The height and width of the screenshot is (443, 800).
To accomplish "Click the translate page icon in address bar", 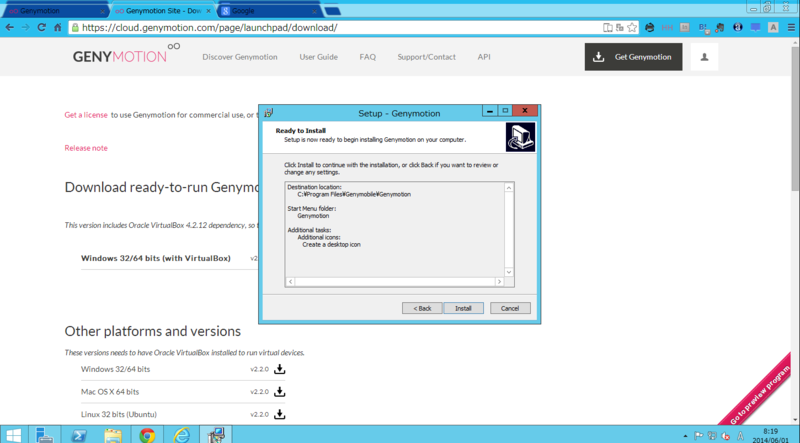I will [x=620, y=28].
